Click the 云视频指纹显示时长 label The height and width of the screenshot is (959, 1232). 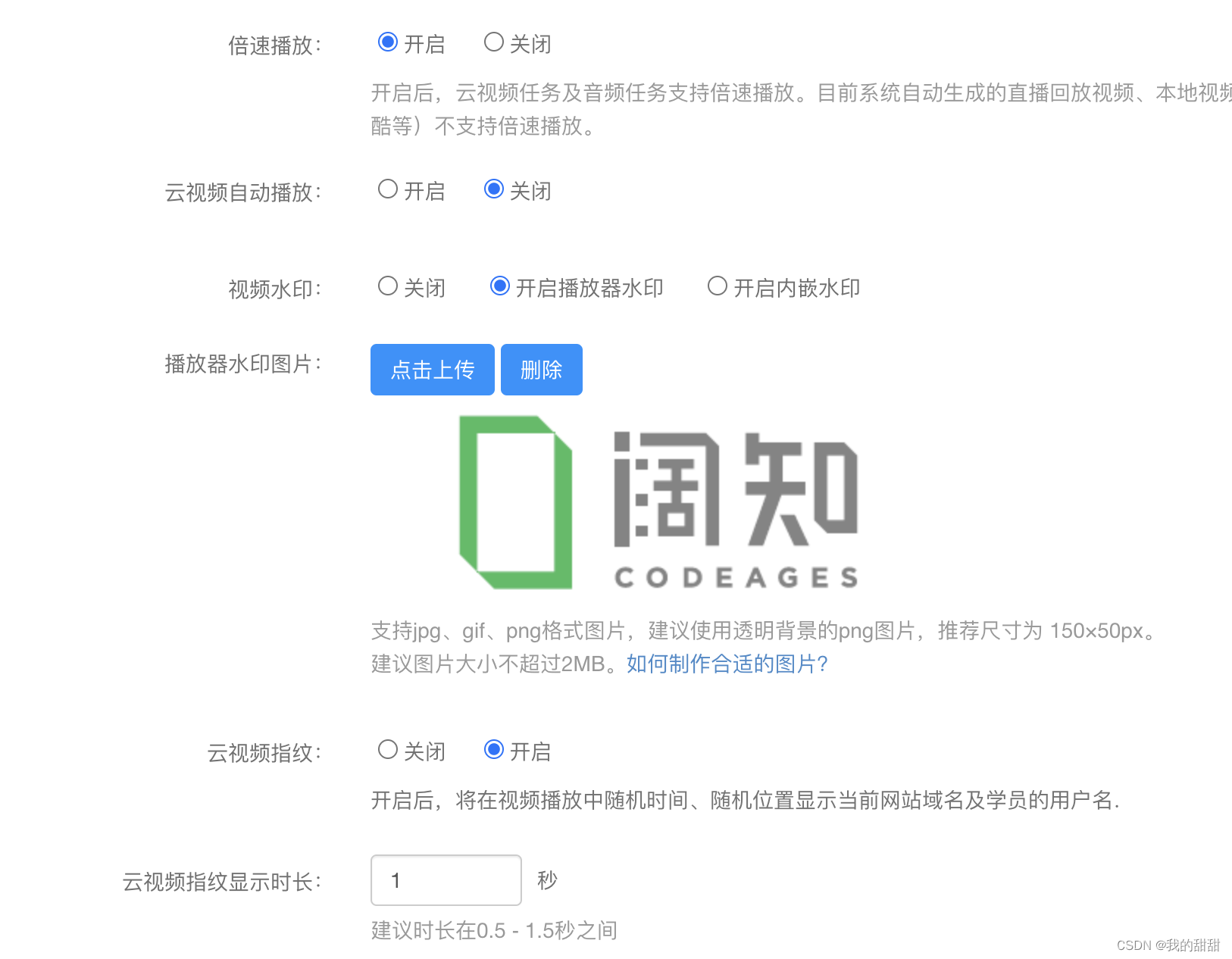[222, 882]
